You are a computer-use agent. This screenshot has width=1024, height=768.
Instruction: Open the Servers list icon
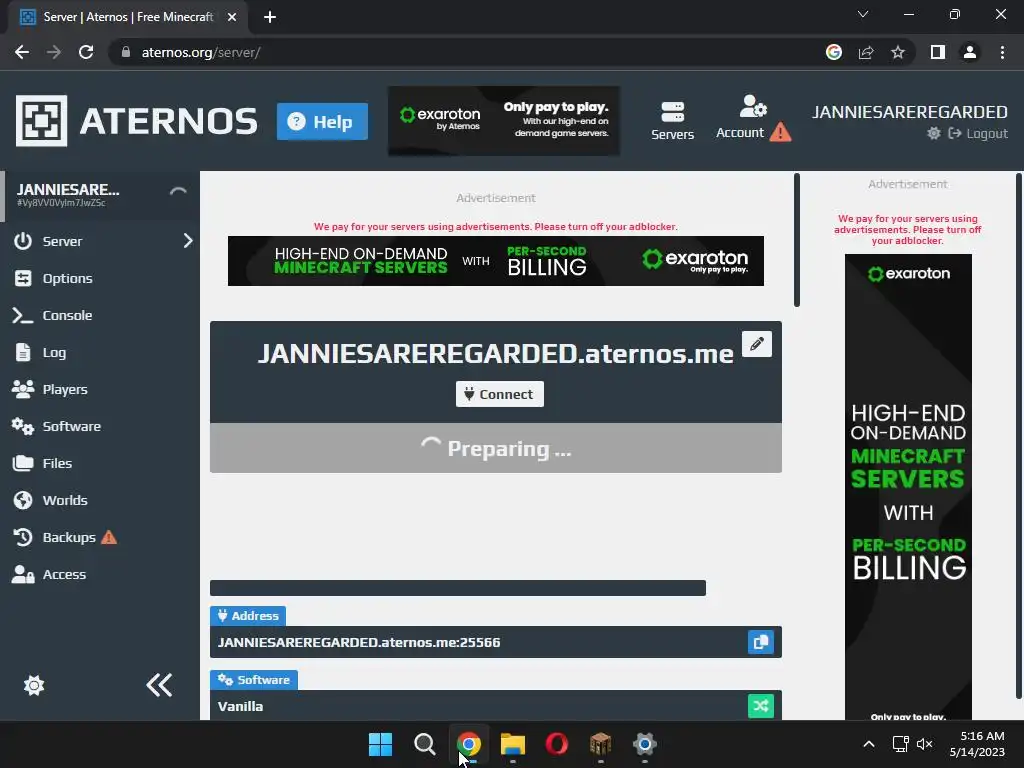[672, 121]
